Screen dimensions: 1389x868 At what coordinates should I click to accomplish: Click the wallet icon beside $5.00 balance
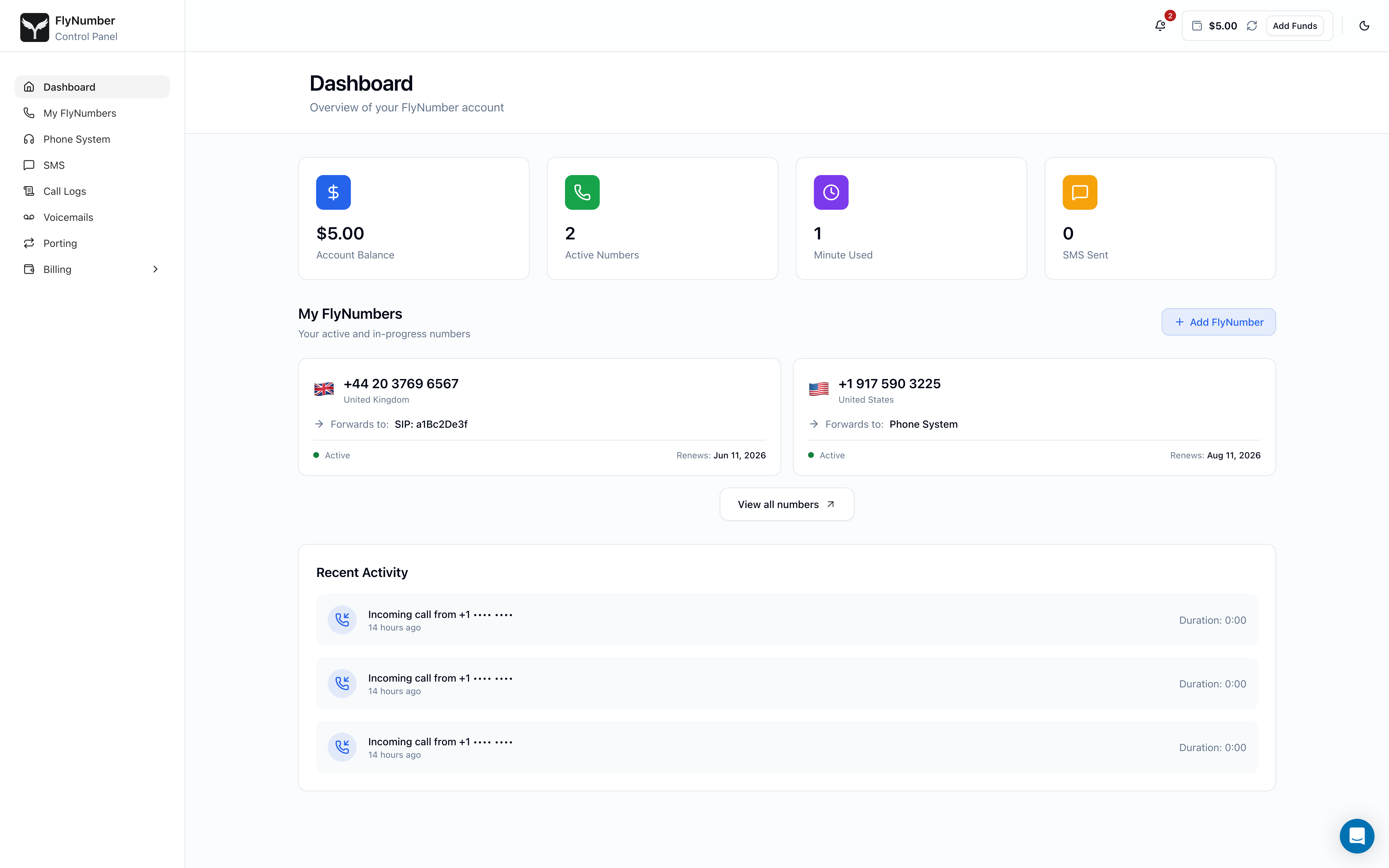(1197, 26)
